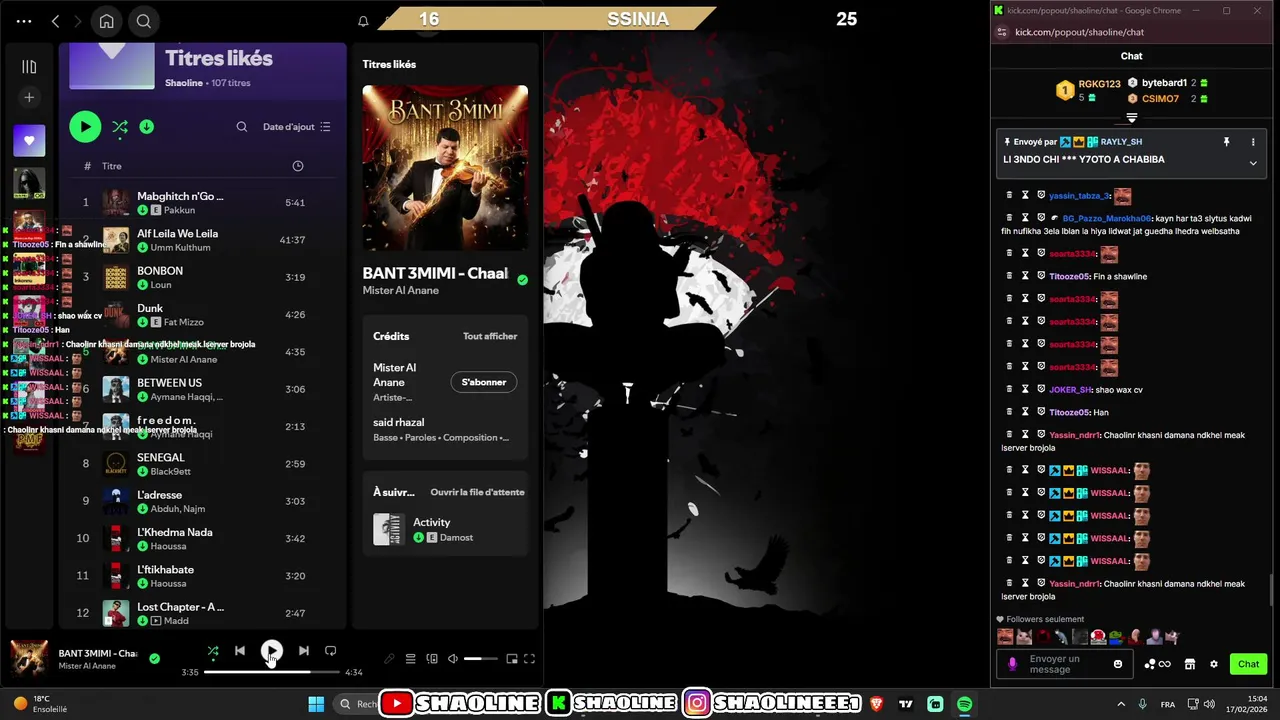Viewport: 1280px width, 720px height.
Task: Expand the leaderboard arrow under CSIMO7
Action: coord(1132,117)
